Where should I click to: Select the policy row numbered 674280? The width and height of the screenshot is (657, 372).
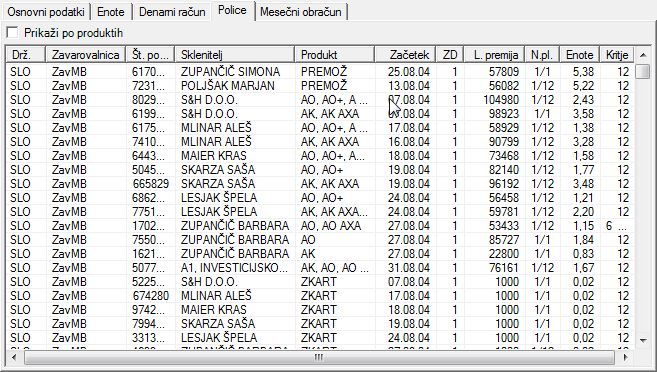click(320, 296)
